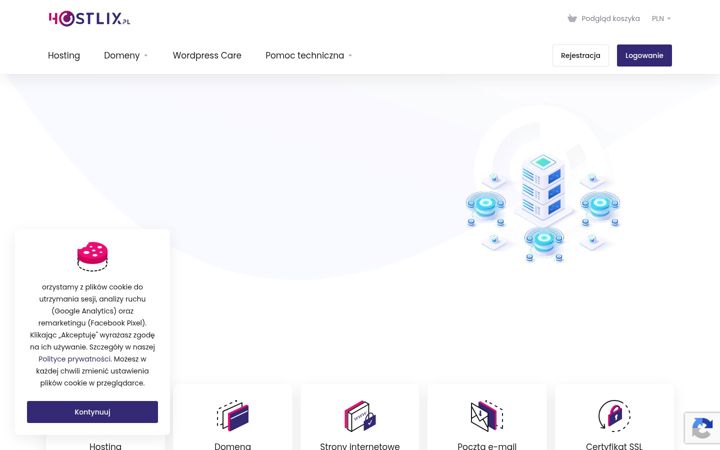Click the Poczta e-mail envelope icon

(x=487, y=416)
